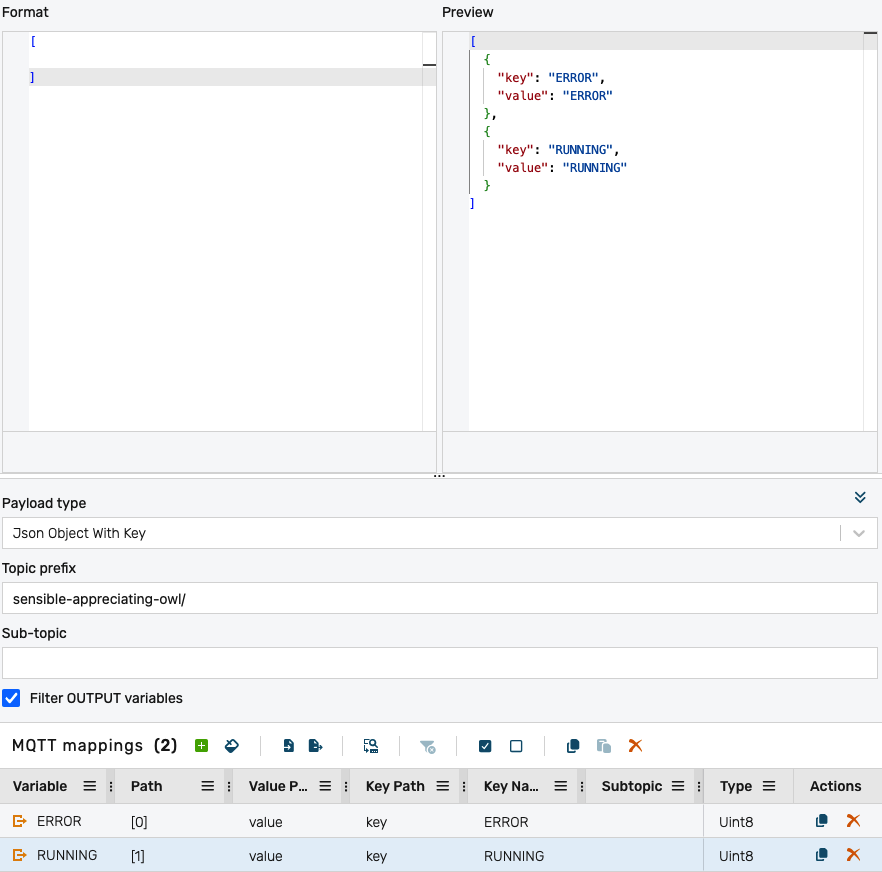Image resolution: width=882 pixels, height=872 pixels.
Task: Delete the RUNNING mapping row
Action: (853, 855)
